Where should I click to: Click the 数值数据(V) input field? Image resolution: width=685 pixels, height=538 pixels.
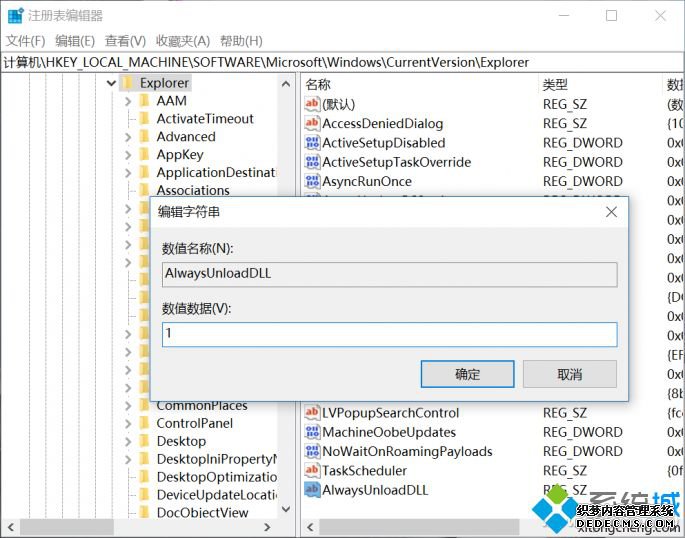pos(389,335)
